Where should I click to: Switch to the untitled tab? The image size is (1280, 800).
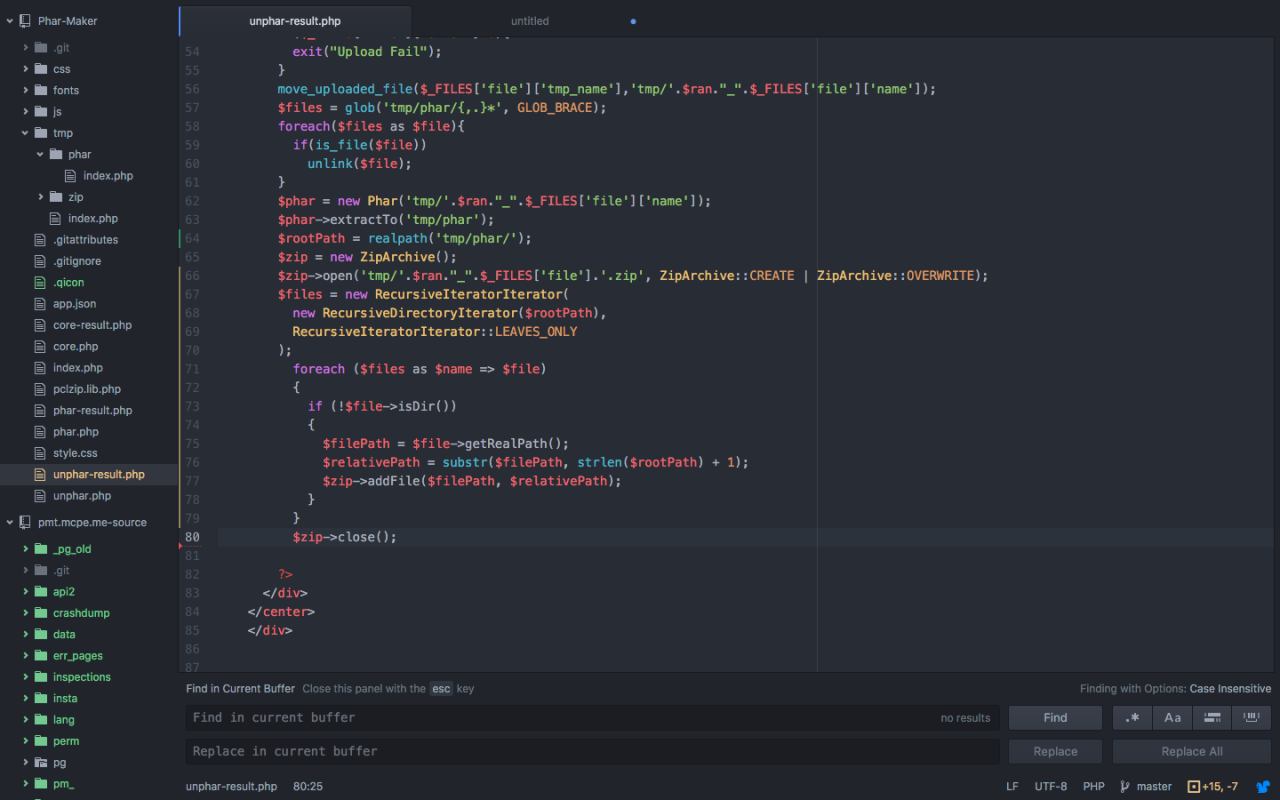tap(529, 21)
